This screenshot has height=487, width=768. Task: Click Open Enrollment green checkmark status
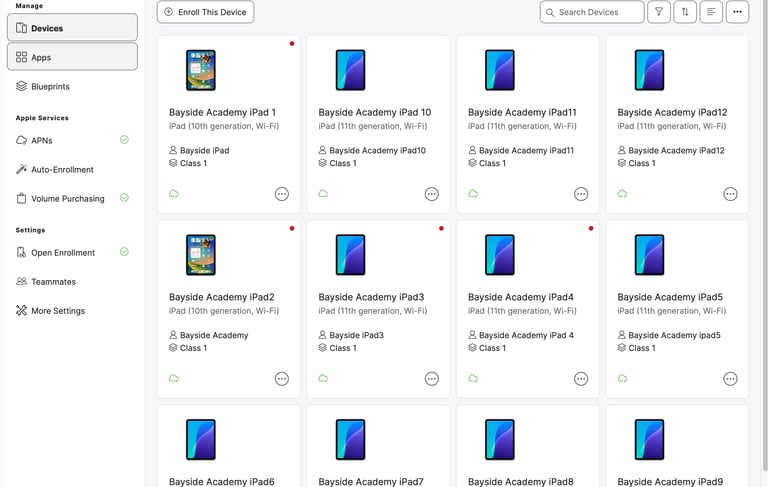124,251
